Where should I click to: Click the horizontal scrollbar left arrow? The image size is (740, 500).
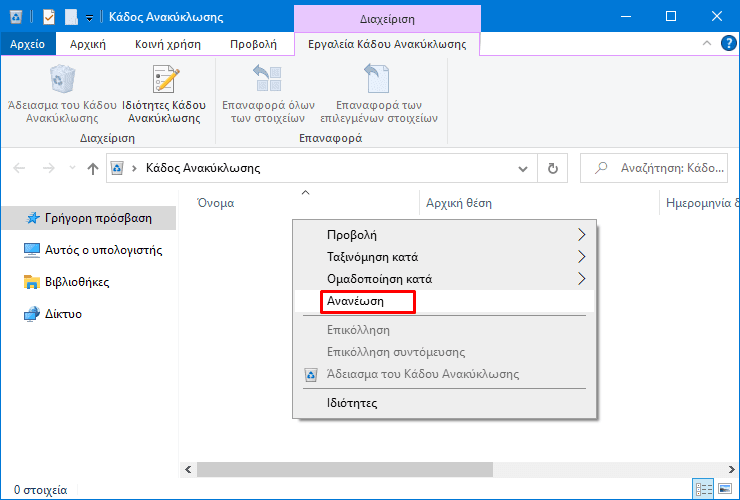coord(188,469)
